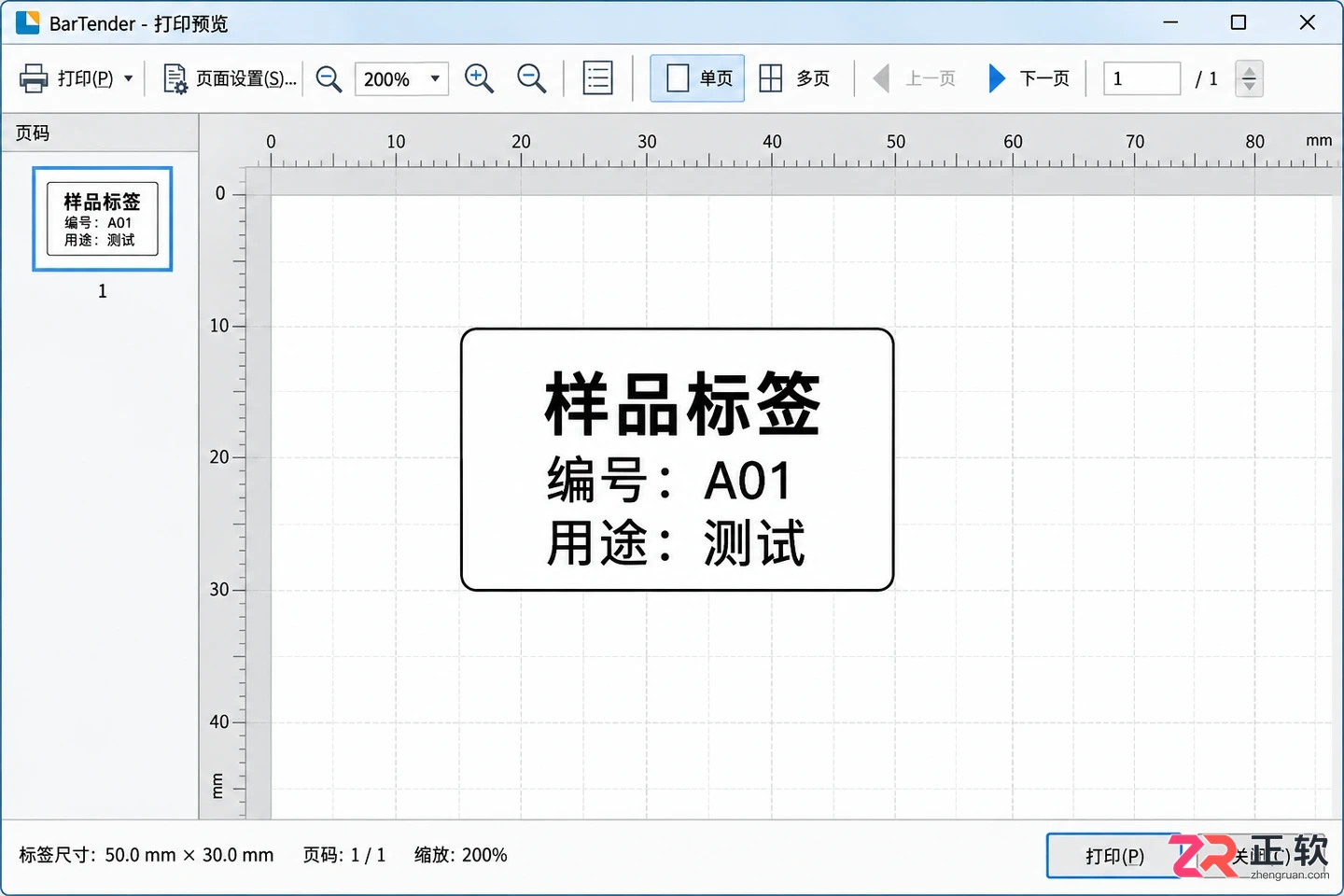Click the magnifier icon left of zoom box
The height and width of the screenshot is (896, 1344).
(329, 78)
